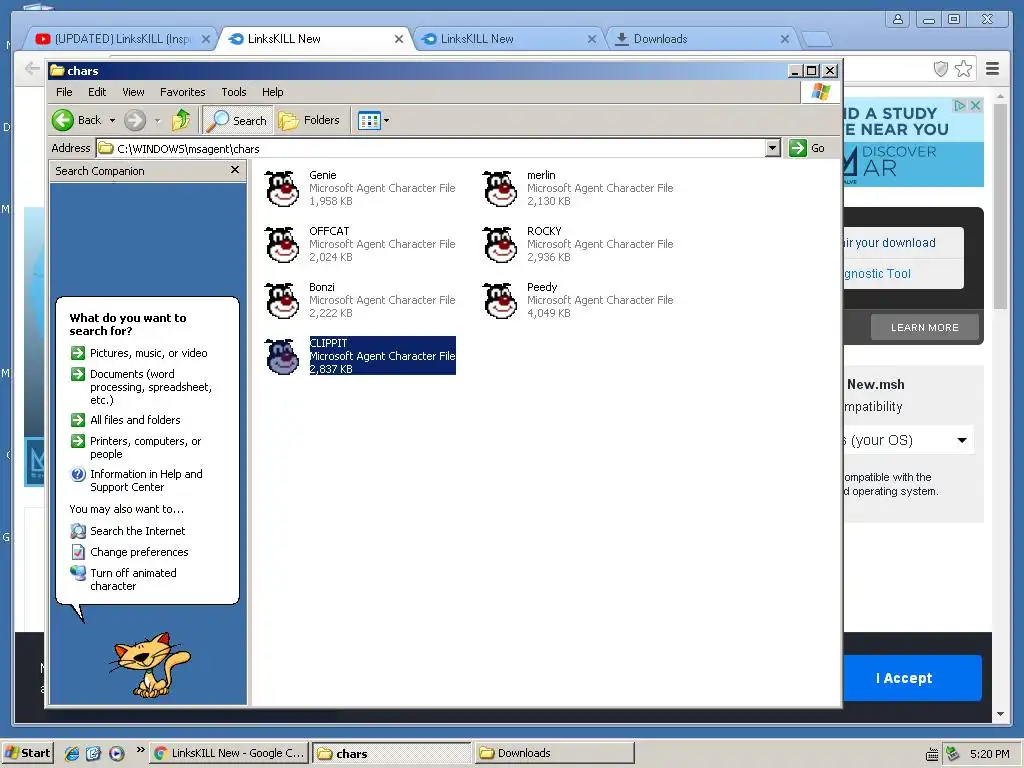This screenshot has height=768, width=1024.
Task: Open the browser hamburger menu
Action: coord(993,69)
